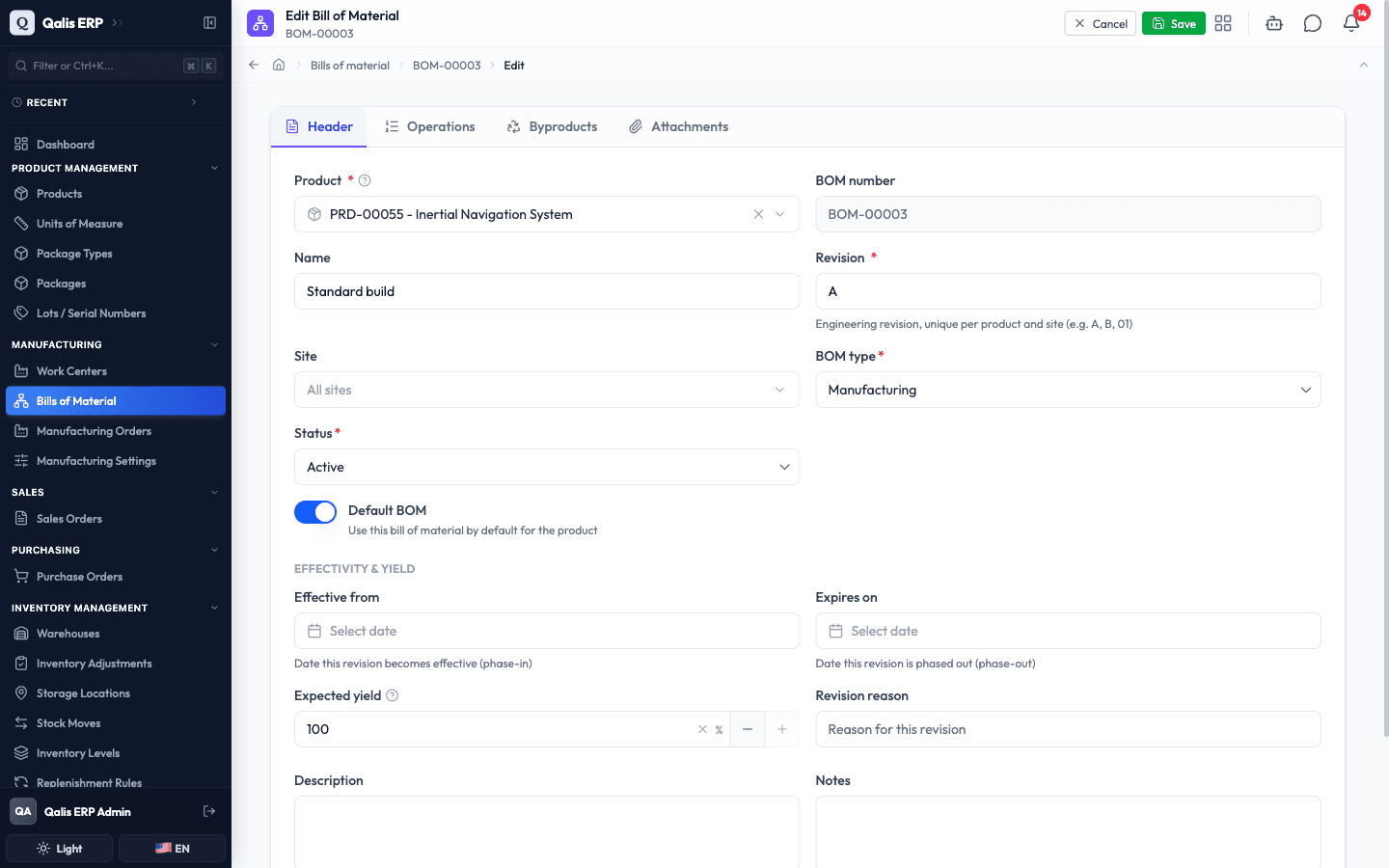The height and width of the screenshot is (868, 1389).
Task: Collapse the Product Management section
Action: tap(214, 168)
